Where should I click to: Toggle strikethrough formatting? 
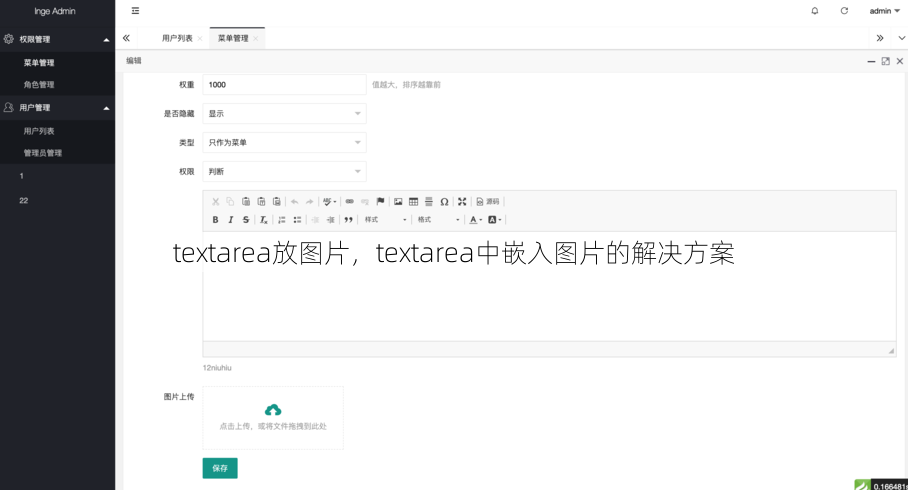(246, 220)
